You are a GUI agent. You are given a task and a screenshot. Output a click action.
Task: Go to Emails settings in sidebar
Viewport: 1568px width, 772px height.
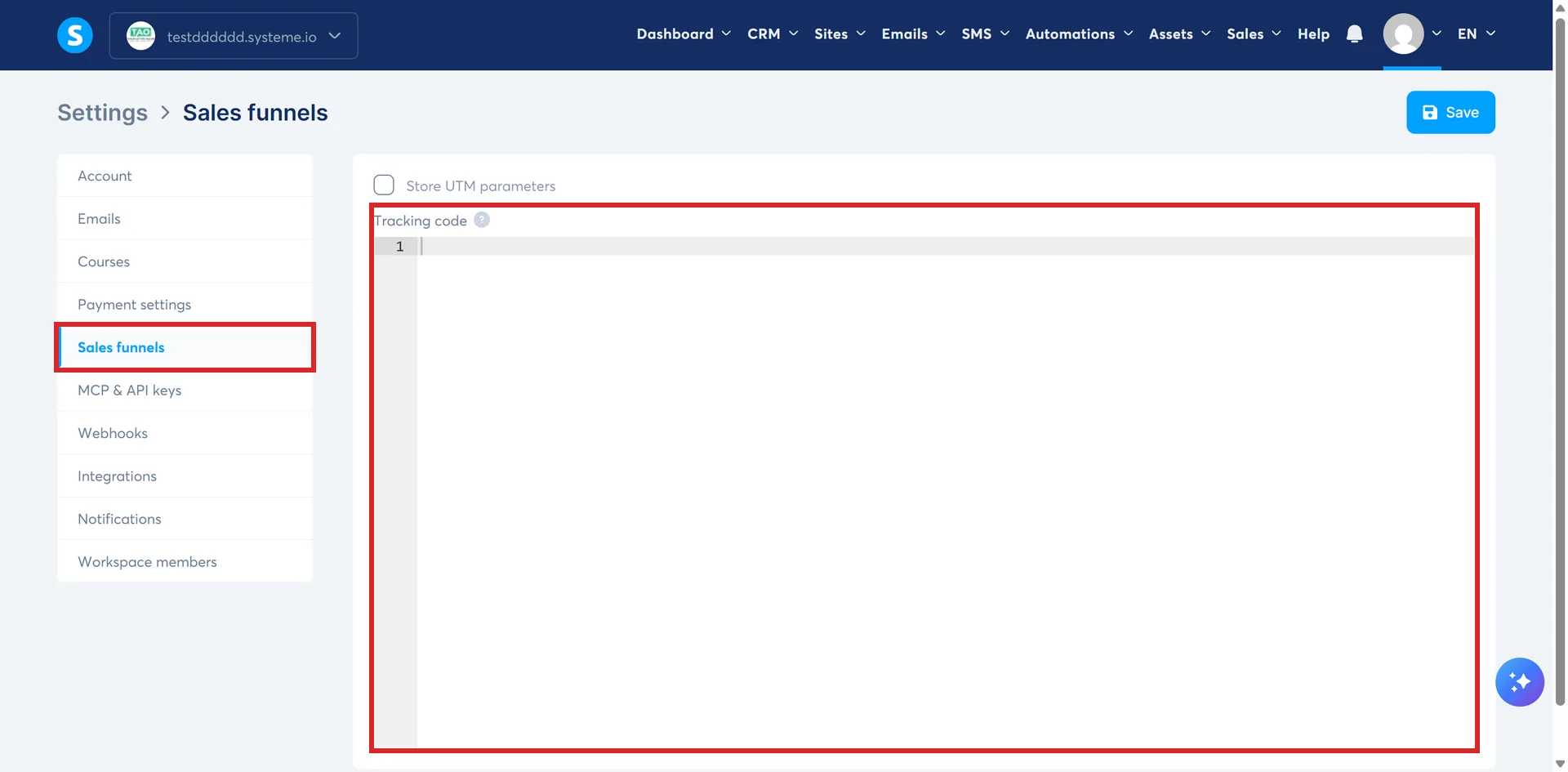[185, 219]
